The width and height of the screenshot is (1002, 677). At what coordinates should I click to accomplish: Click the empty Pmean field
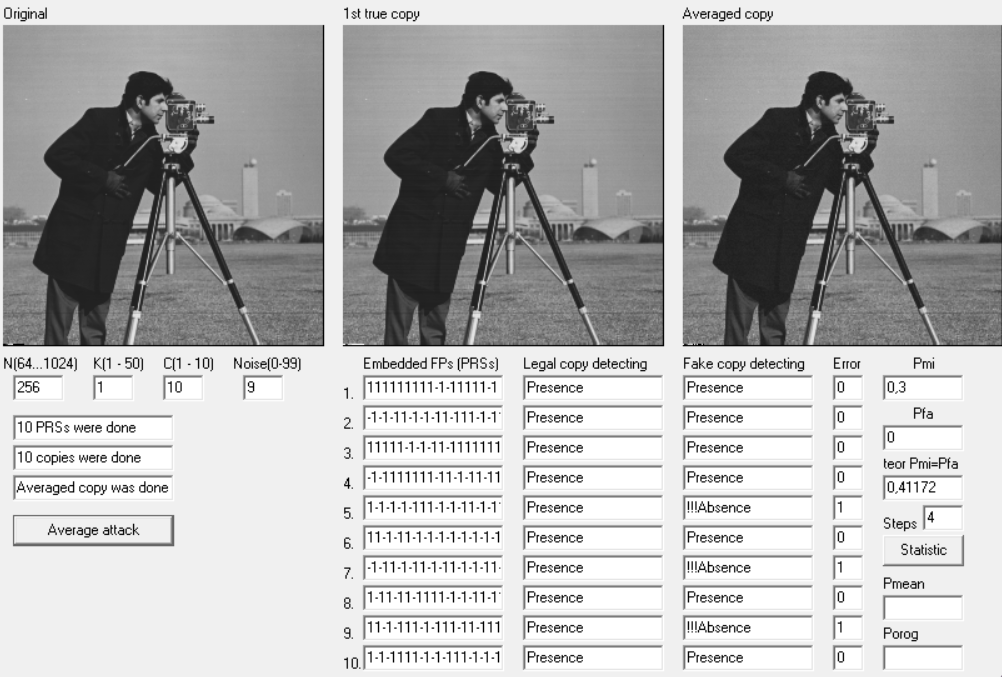pyautogui.click(x=923, y=607)
